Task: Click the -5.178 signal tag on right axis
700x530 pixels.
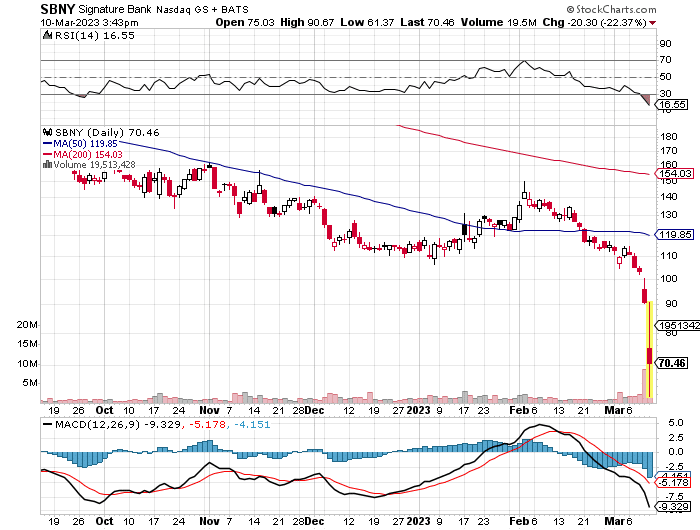Action: point(674,483)
